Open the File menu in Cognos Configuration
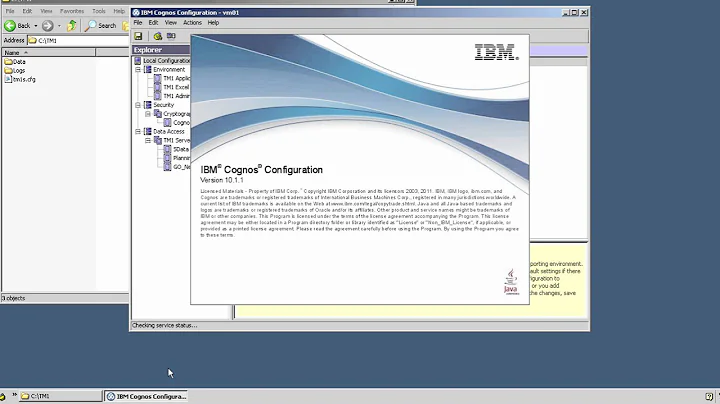The height and width of the screenshot is (404, 720). coord(138,22)
